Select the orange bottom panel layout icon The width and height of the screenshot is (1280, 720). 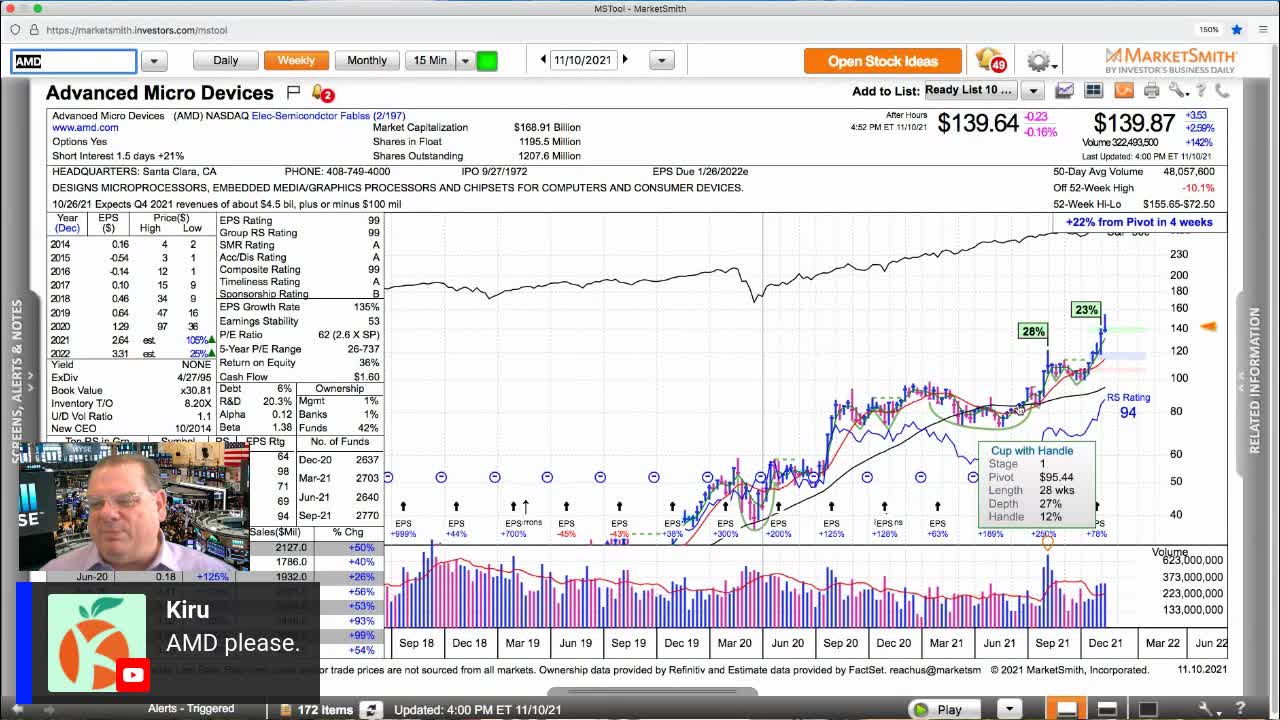[1068, 709]
